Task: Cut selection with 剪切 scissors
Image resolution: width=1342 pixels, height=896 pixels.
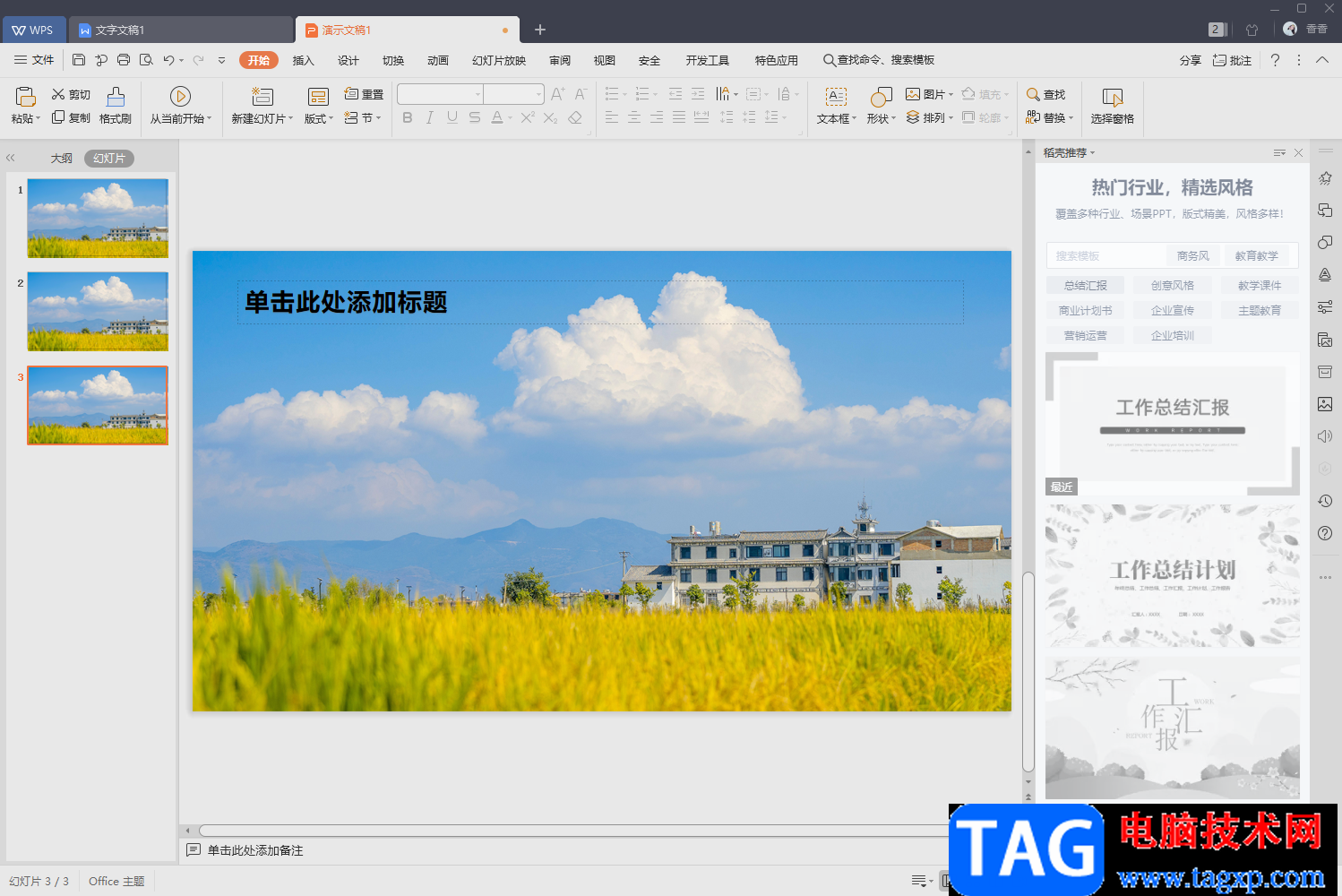Action: point(71,94)
